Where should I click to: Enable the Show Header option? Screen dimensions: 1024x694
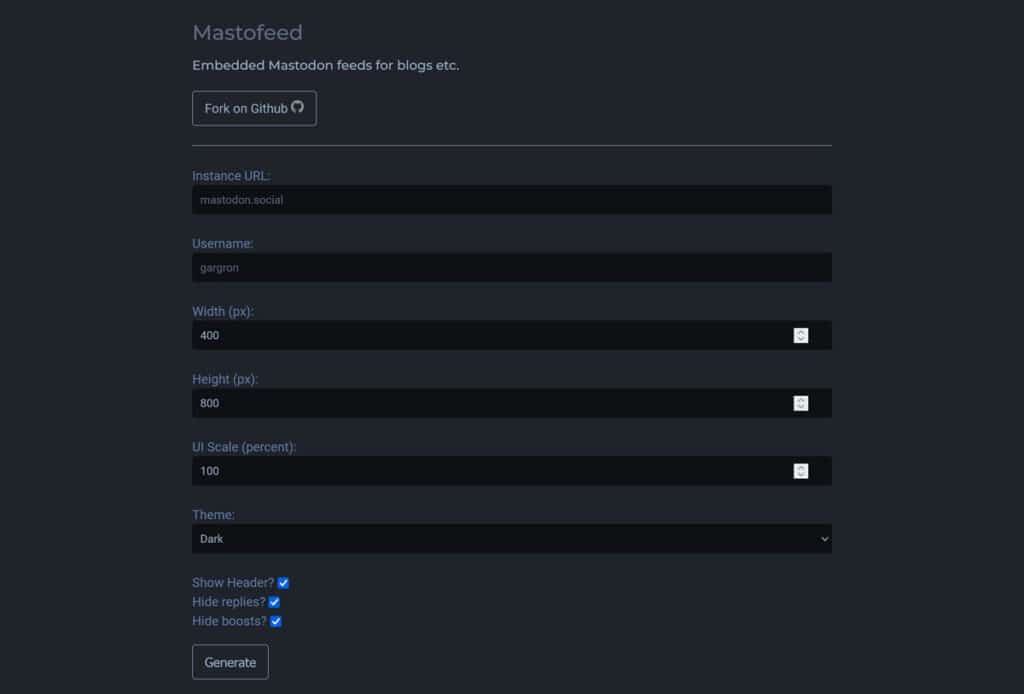(283, 582)
